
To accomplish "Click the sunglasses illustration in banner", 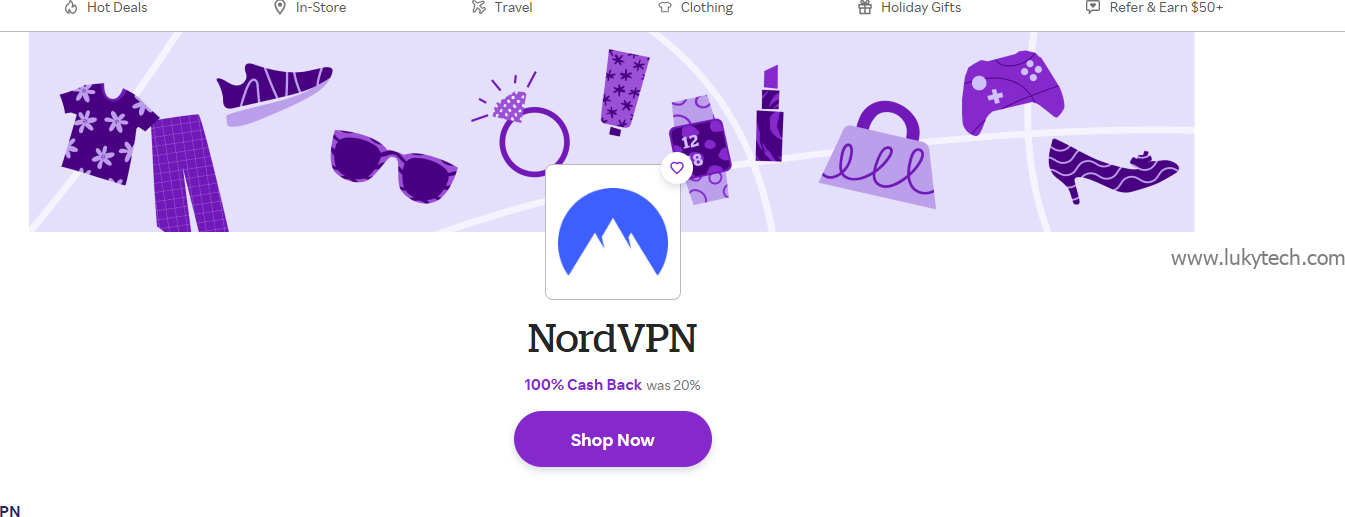I will 394,165.
